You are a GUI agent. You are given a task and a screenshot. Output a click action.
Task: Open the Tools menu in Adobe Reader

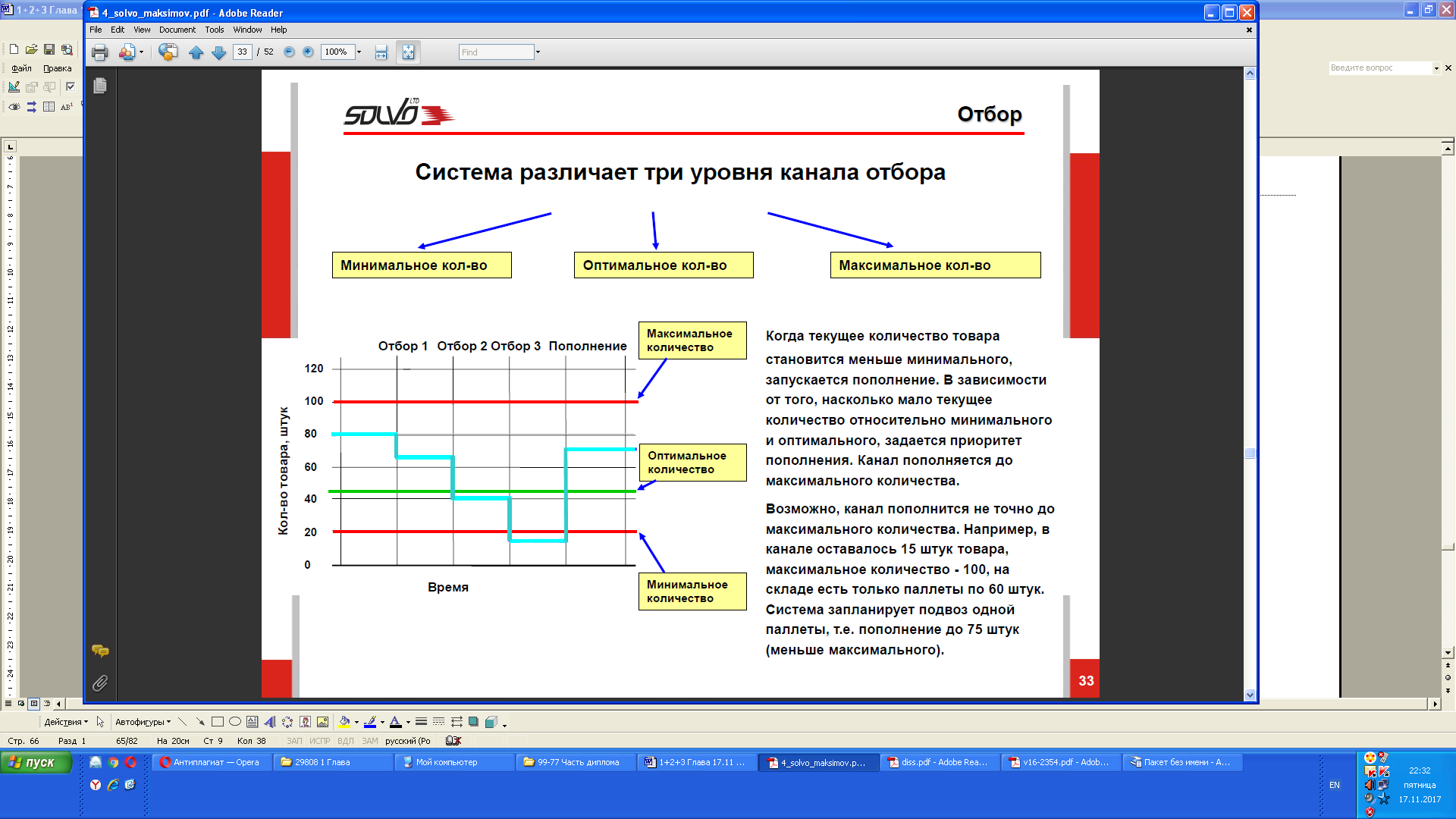214,29
